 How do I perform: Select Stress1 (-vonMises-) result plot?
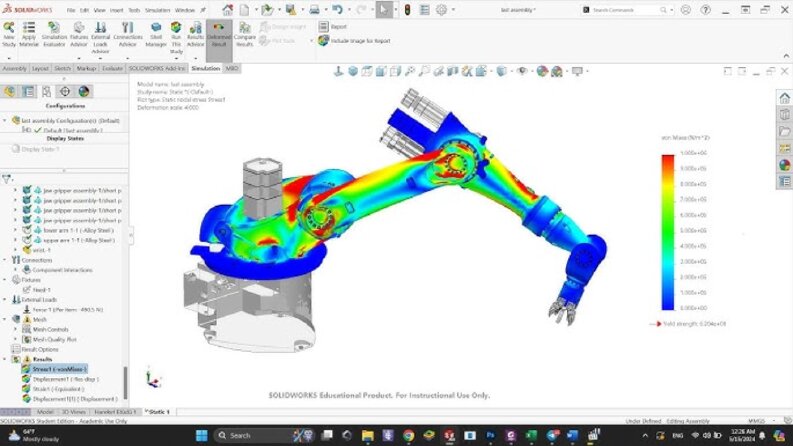pos(54,369)
